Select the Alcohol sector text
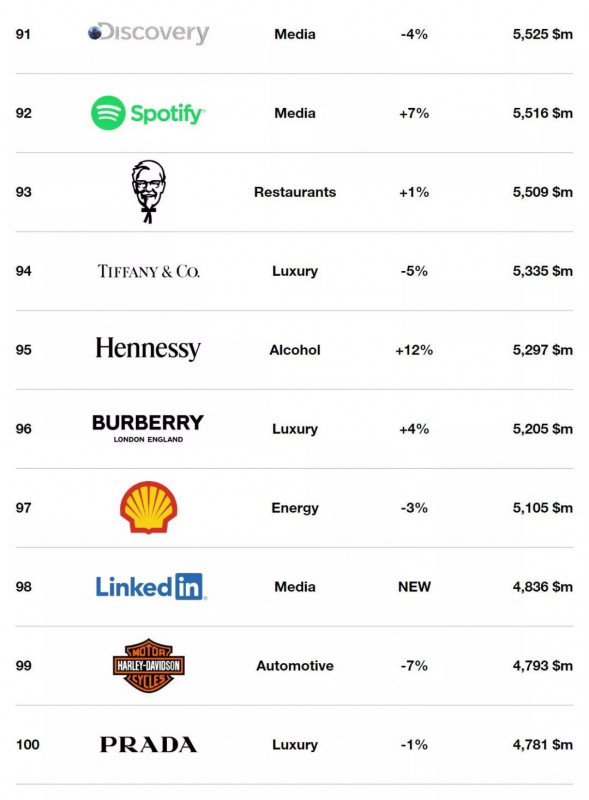589x800 pixels. coord(295,350)
